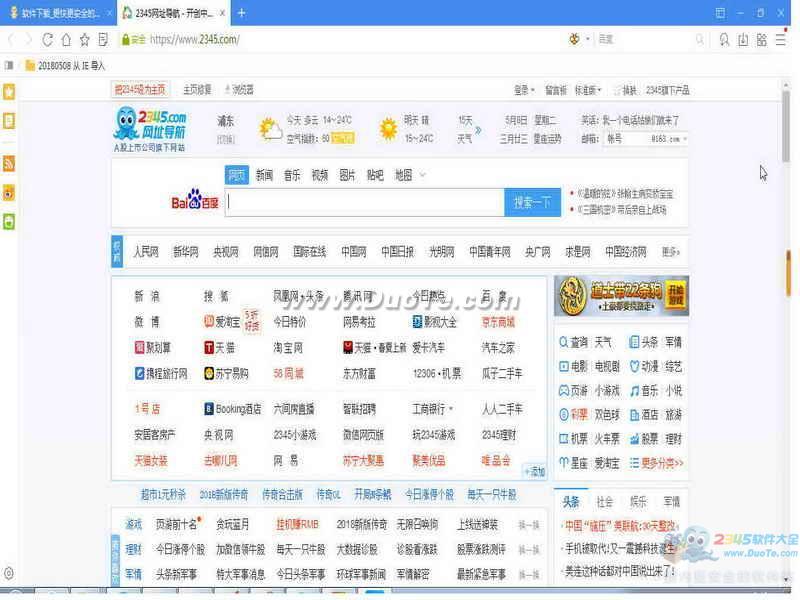Open RSS feed icon in left sidebar

9,163
